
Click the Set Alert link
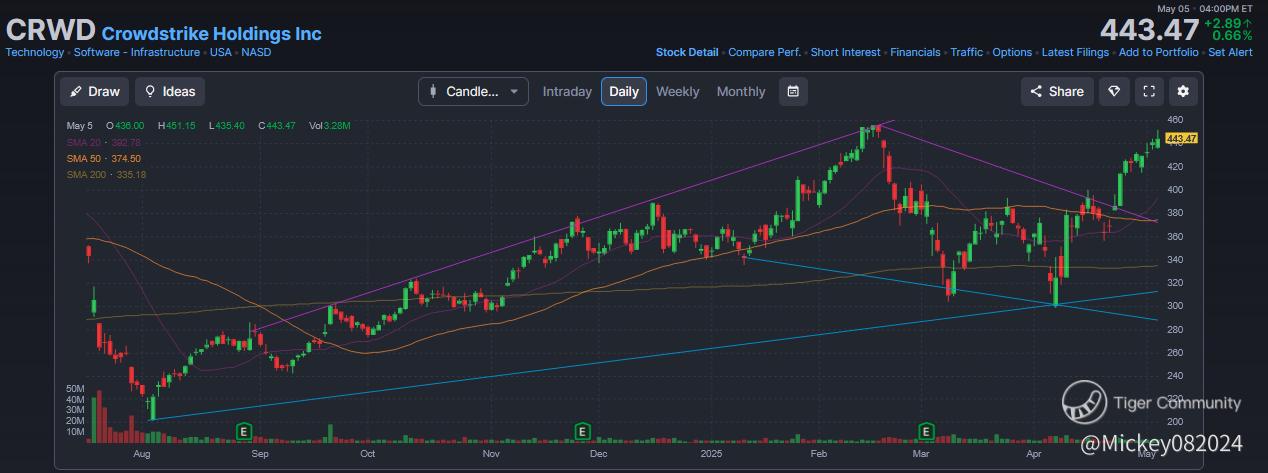(x=1230, y=52)
